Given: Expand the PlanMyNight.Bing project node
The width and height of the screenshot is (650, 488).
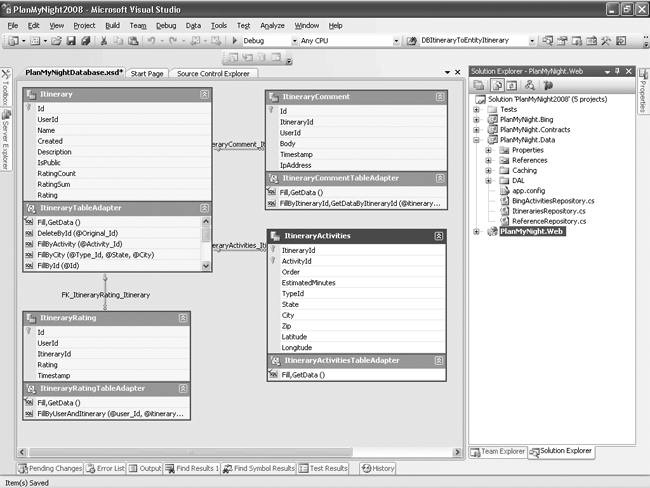Looking at the screenshot, I should 476,119.
